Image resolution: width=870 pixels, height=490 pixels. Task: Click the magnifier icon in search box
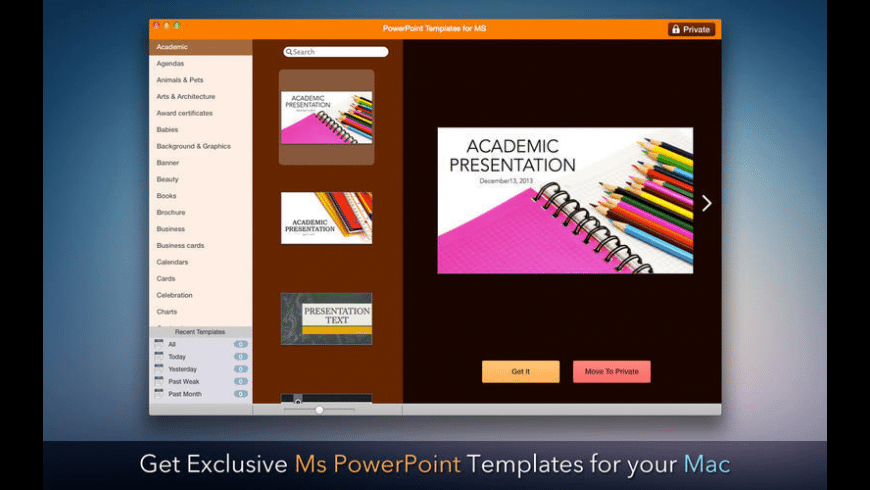tap(289, 52)
